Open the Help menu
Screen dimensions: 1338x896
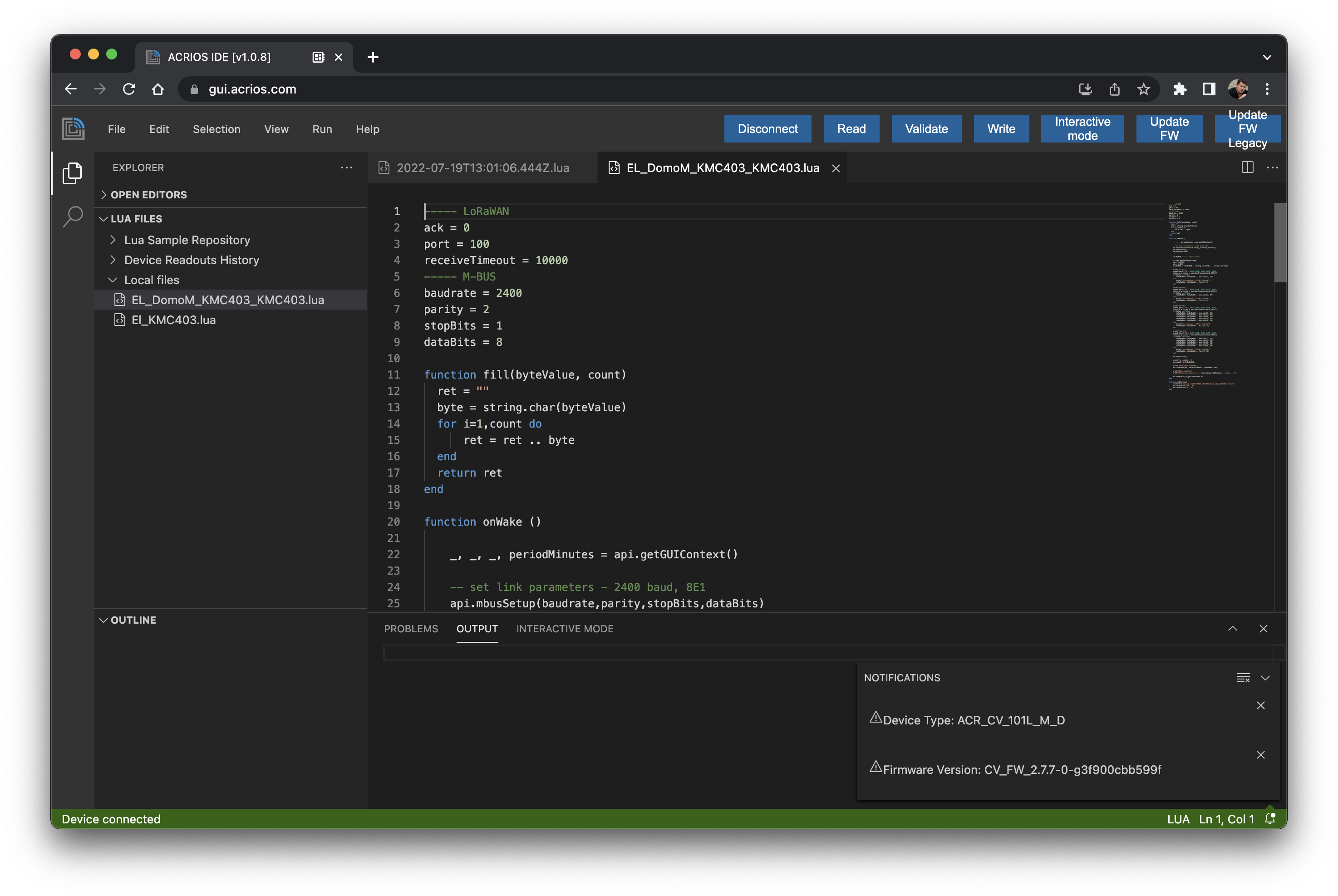point(367,129)
